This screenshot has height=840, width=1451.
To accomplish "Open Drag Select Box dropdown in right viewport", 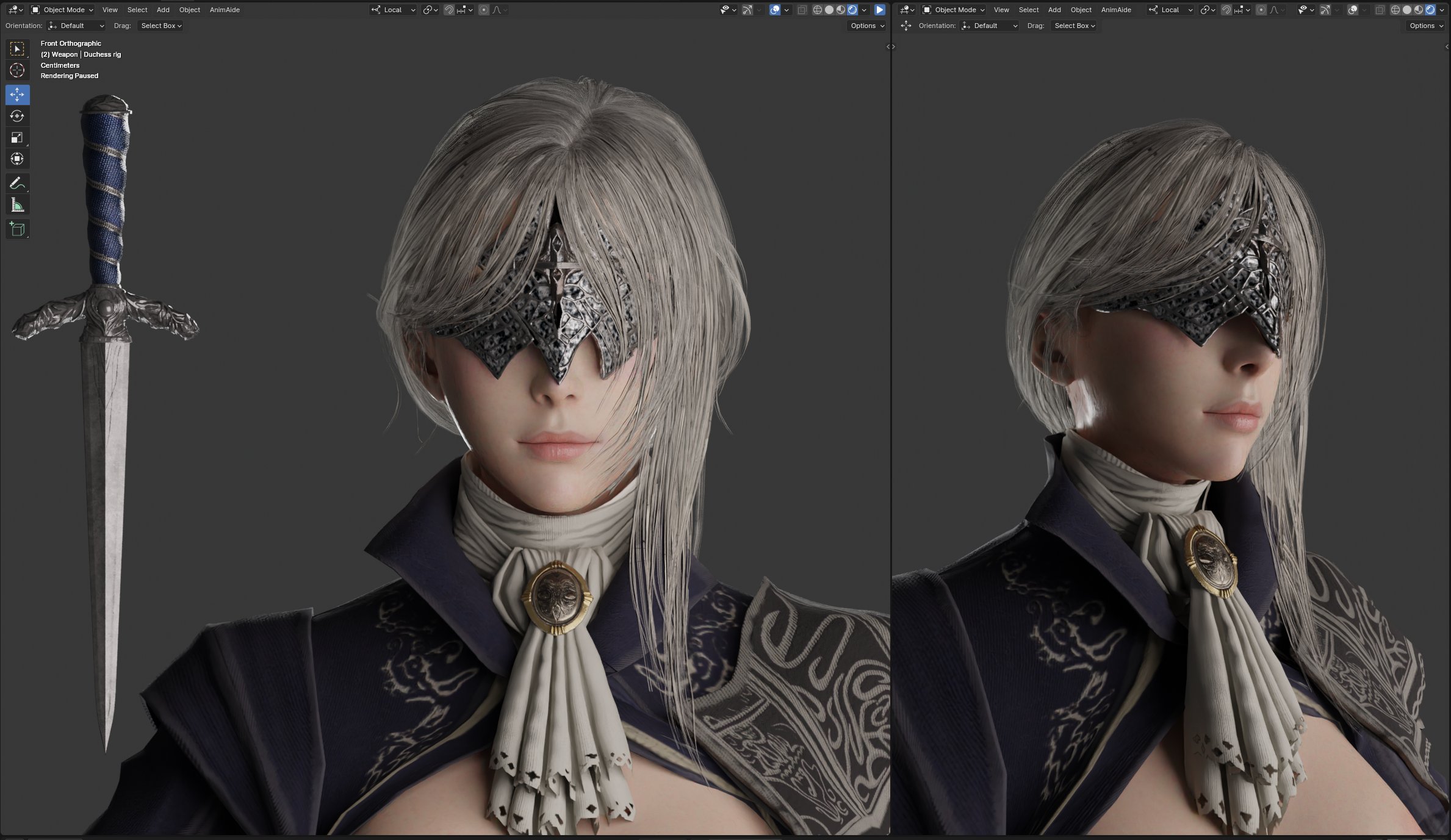I will [x=1074, y=26].
